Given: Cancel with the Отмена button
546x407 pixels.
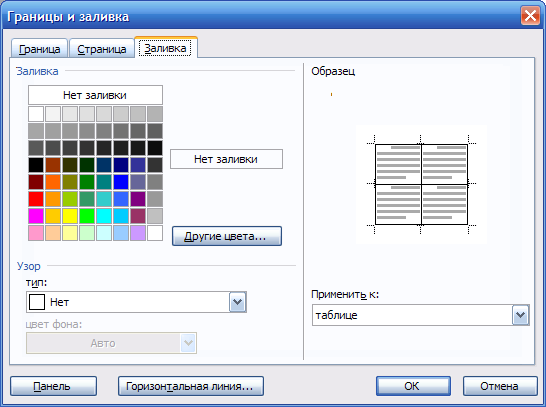Looking at the screenshot, I should (500, 386).
